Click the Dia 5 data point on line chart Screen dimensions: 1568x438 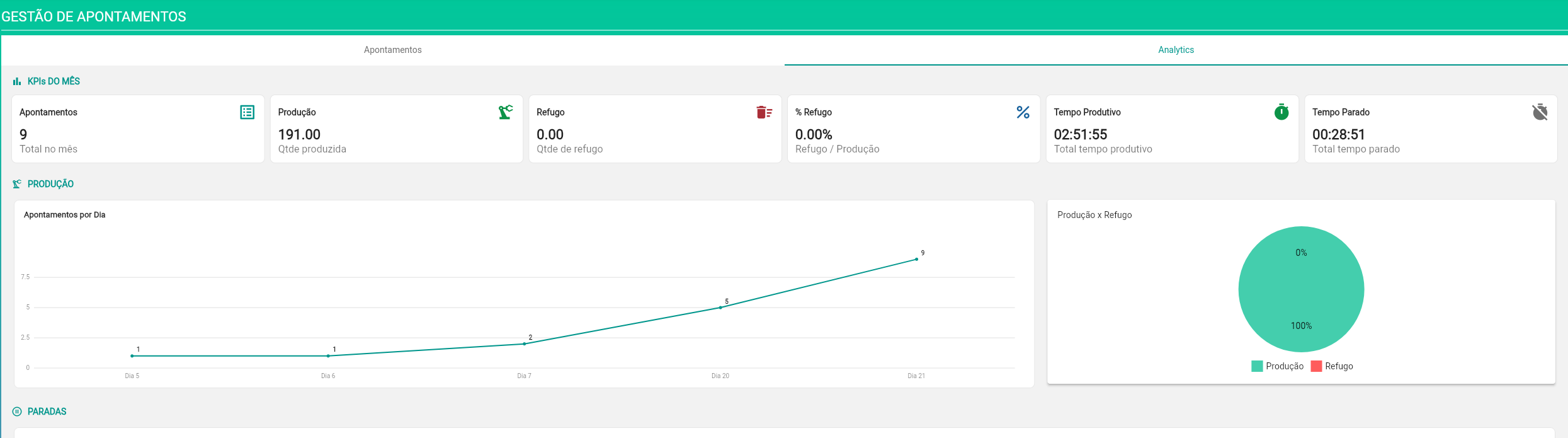click(132, 356)
